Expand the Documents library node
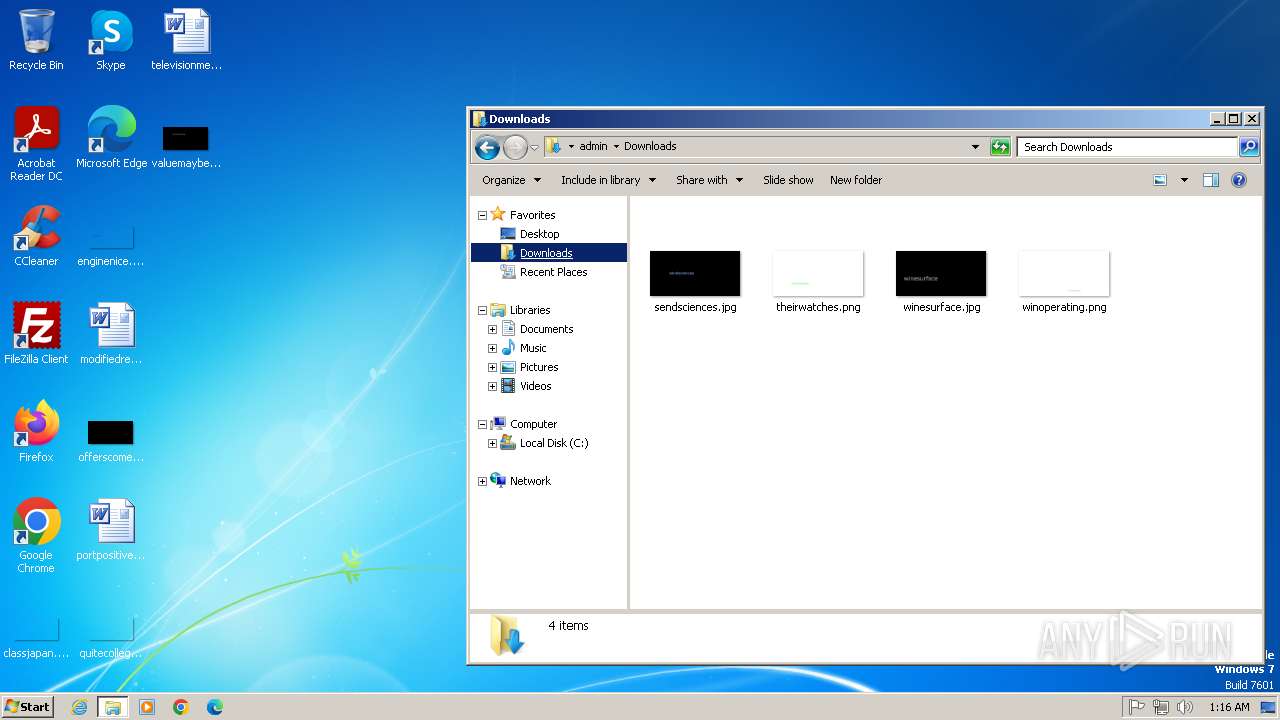The width and height of the screenshot is (1280, 720). point(492,329)
